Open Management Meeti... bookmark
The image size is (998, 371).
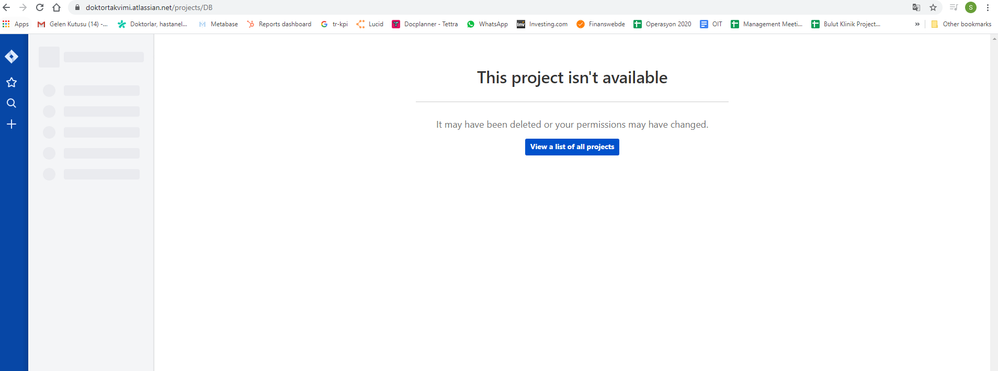(x=767, y=24)
